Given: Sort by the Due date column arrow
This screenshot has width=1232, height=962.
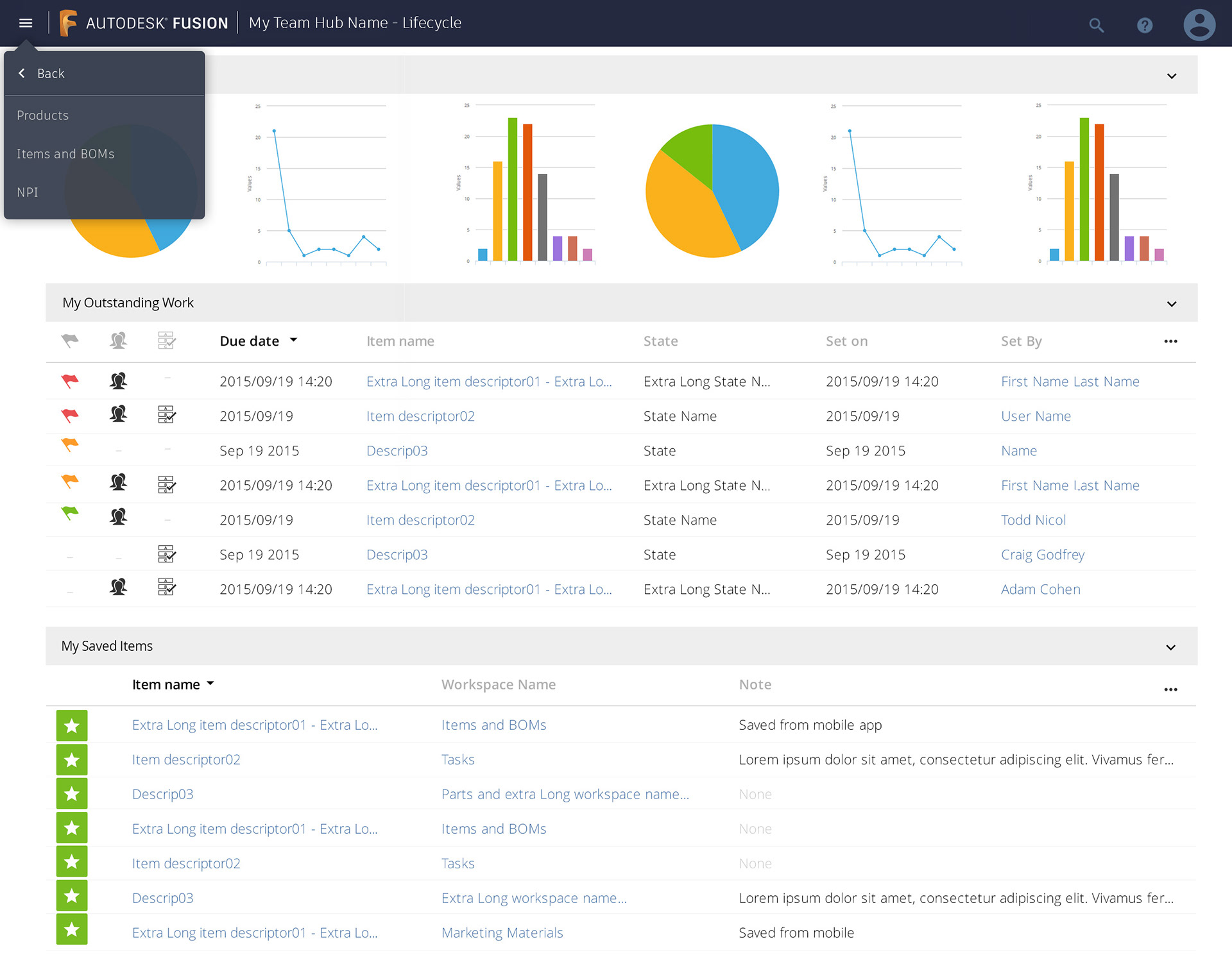Looking at the screenshot, I should point(294,340).
